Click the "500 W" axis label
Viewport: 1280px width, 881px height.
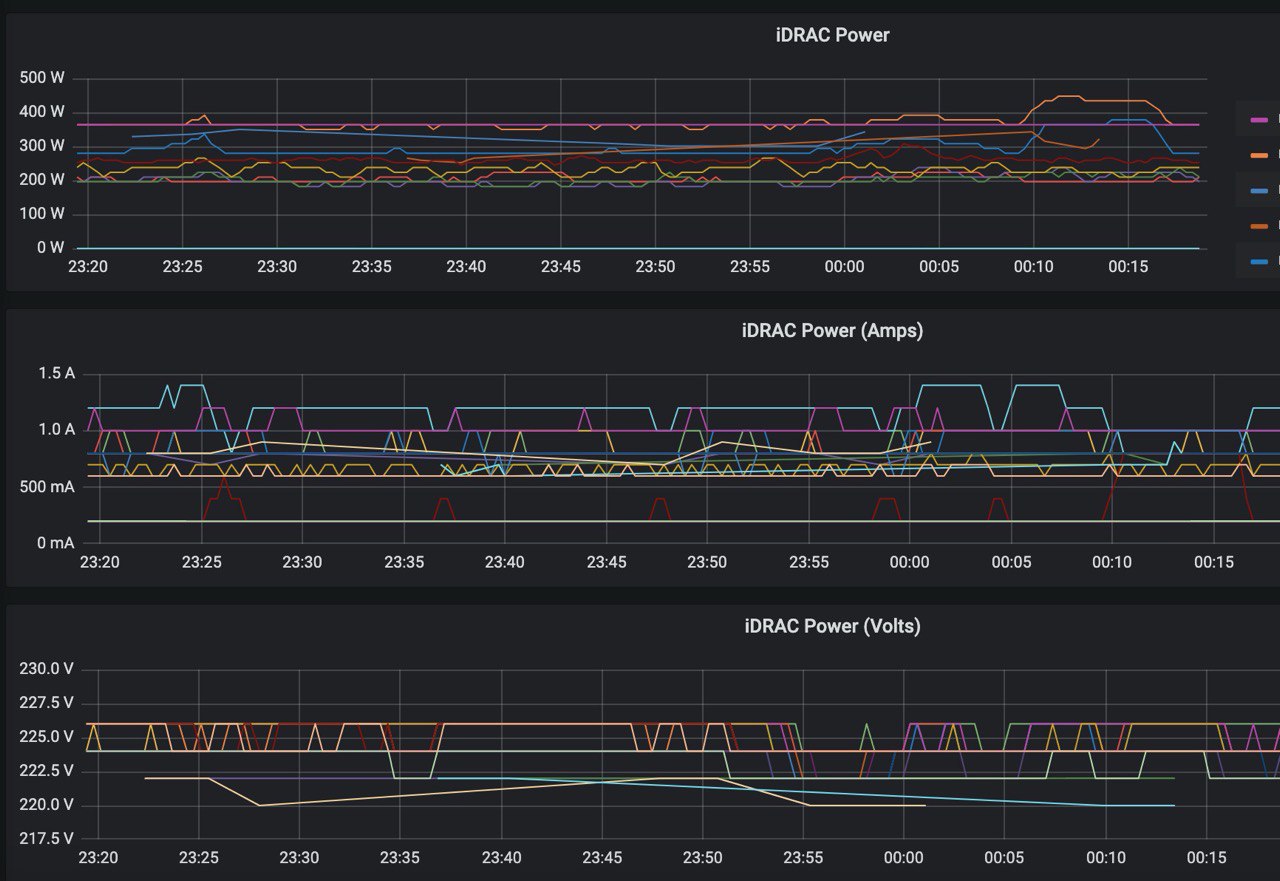[42, 78]
